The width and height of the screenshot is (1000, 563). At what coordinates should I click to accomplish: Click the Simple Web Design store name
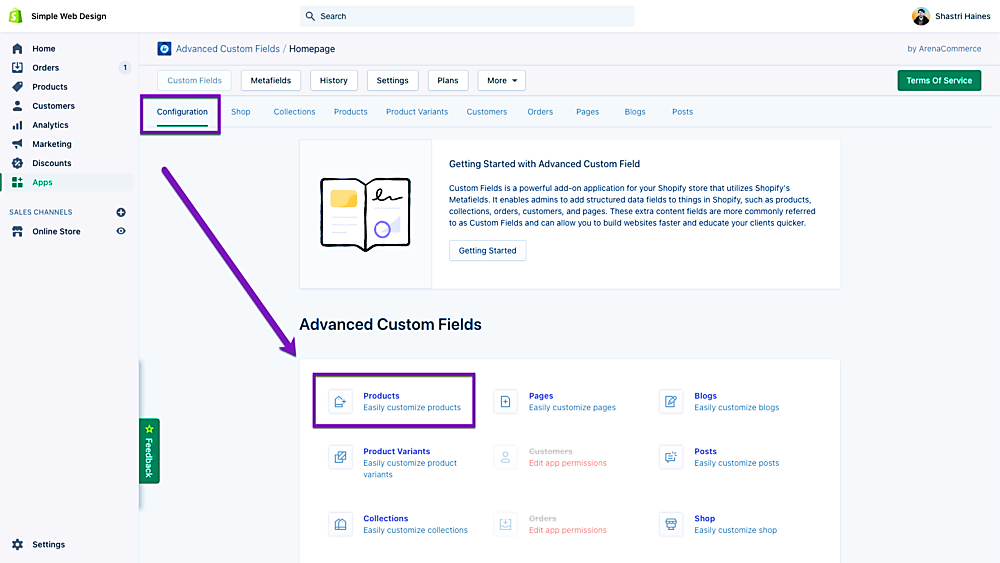pyautogui.click(x=69, y=16)
